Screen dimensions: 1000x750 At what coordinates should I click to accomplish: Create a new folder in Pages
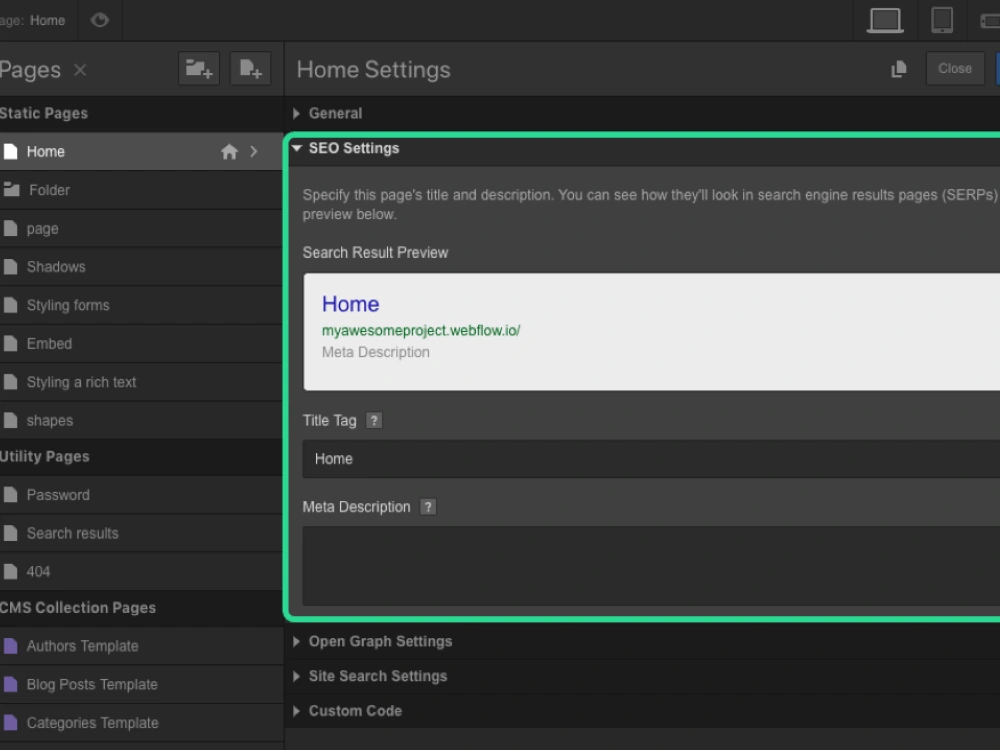pyautogui.click(x=198, y=69)
